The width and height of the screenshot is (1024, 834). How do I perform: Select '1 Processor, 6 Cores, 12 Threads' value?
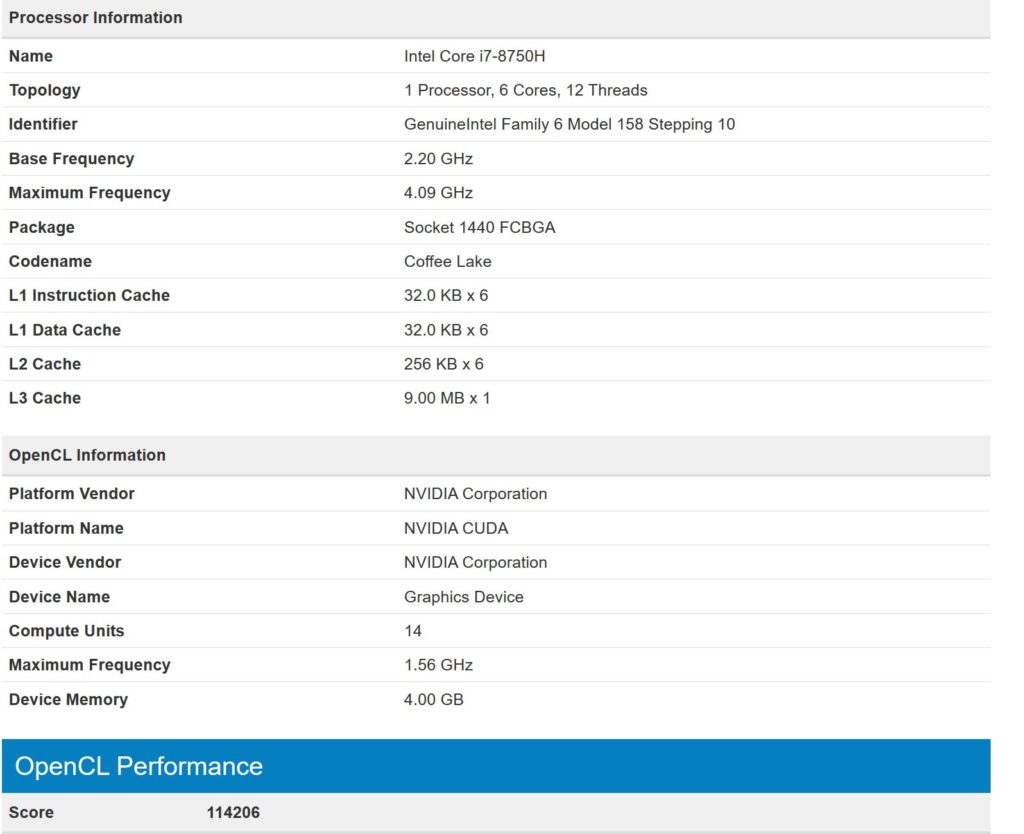tap(525, 90)
